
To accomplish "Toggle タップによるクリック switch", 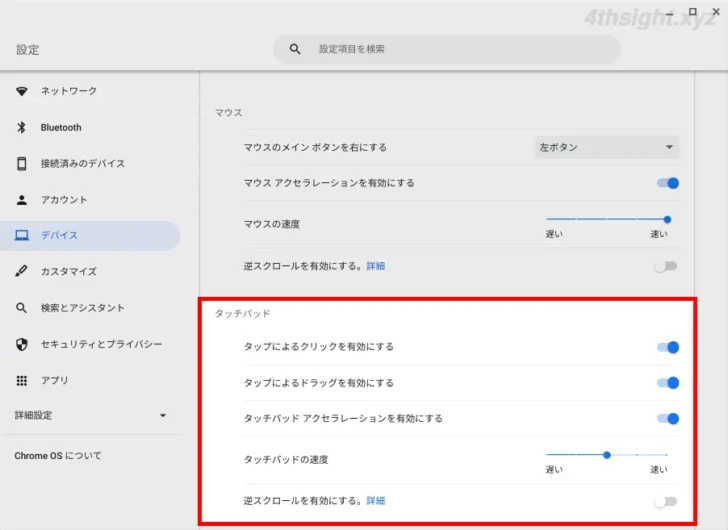I will 668,347.
